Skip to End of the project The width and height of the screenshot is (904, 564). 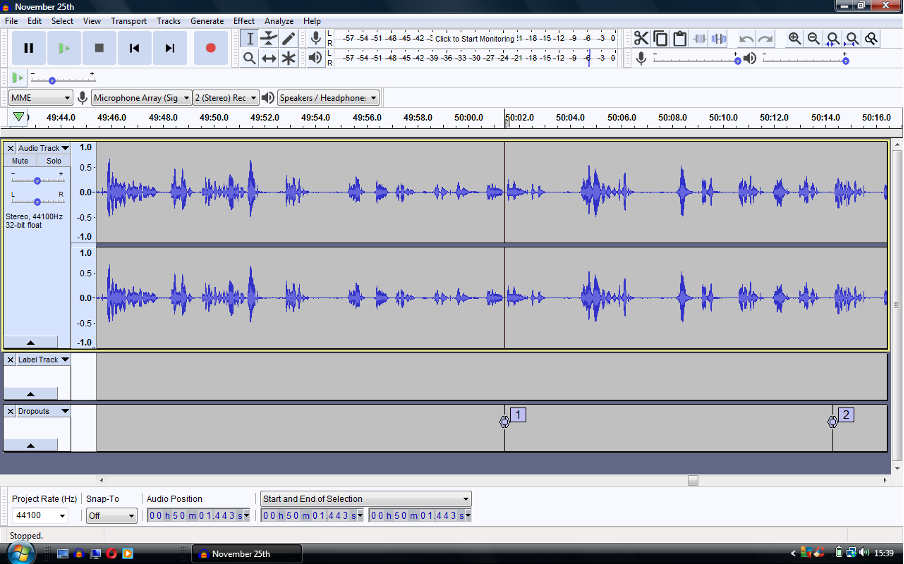click(170, 48)
